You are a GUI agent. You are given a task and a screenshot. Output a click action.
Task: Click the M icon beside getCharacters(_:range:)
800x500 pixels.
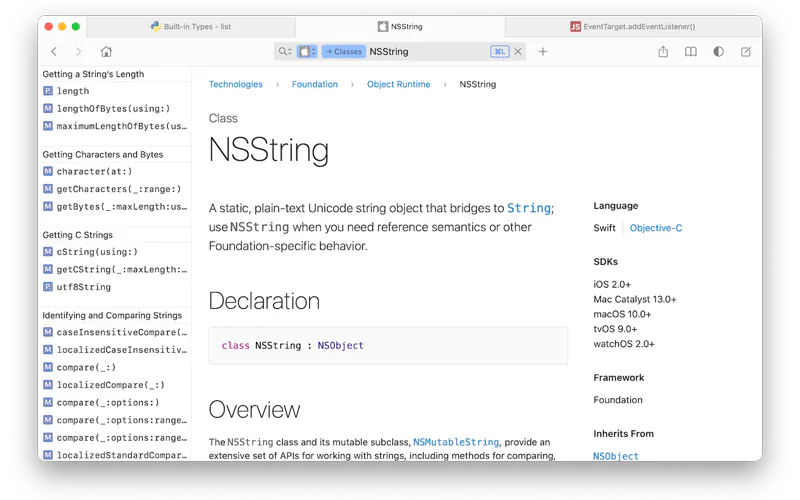[47, 189]
